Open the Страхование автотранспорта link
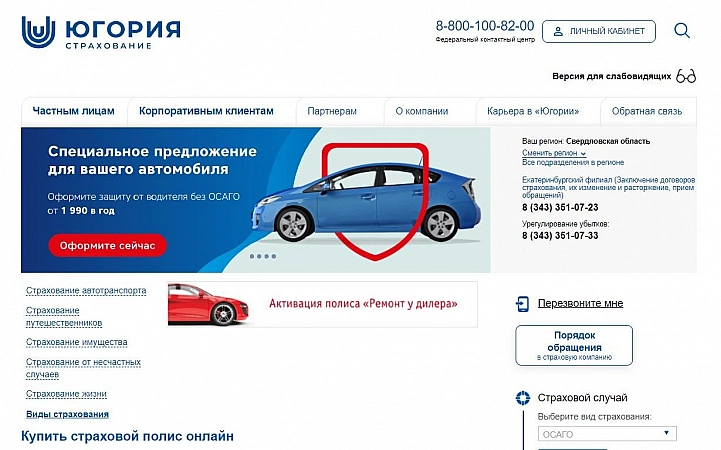 pyautogui.click(x=86, y=291)
